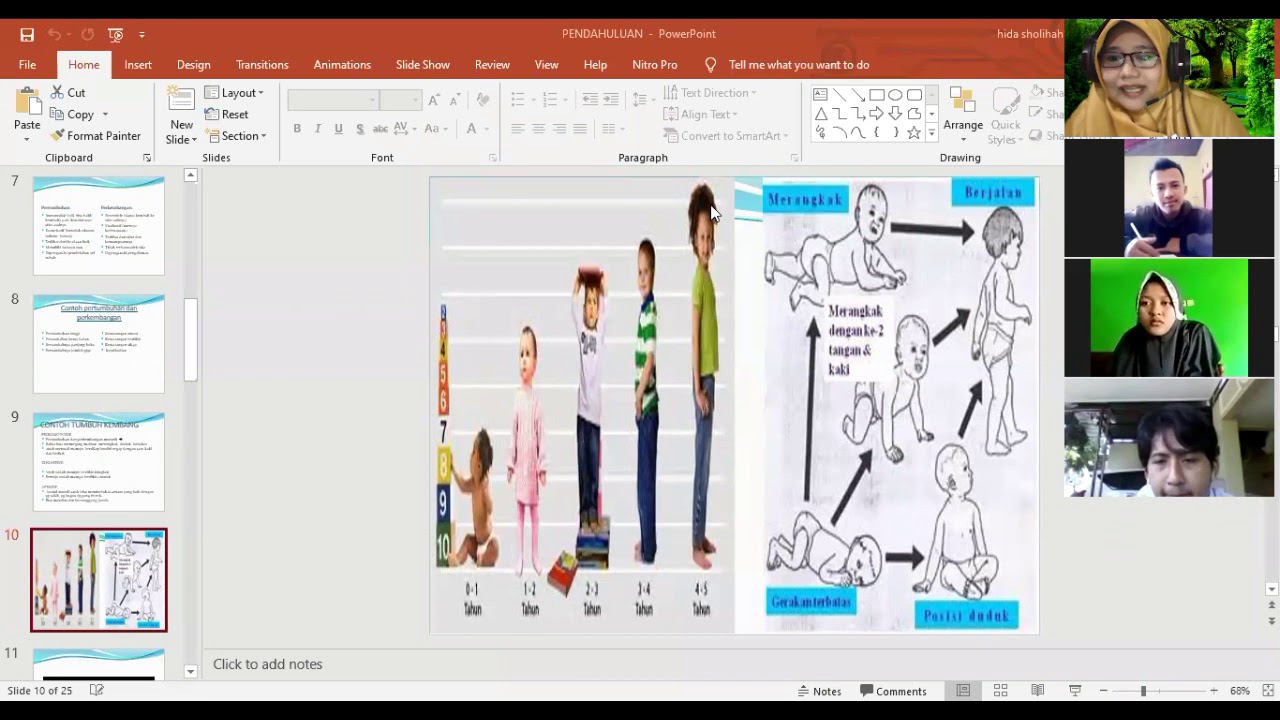This screenshot has width=1280, height=720.
Task: Open the View tab
Action: (x=546, y=64)
